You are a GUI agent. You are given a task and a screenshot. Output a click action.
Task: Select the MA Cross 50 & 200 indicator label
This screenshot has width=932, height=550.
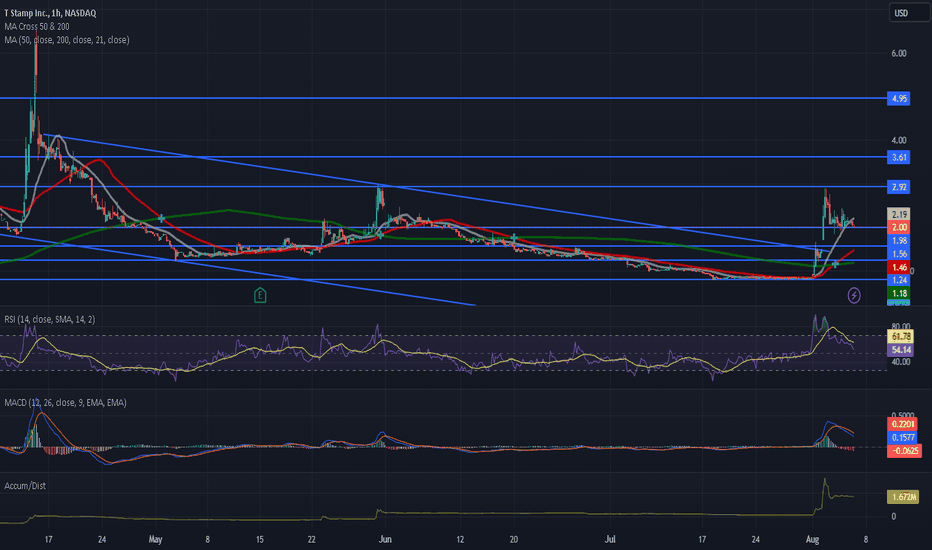[x=37, y=27]
